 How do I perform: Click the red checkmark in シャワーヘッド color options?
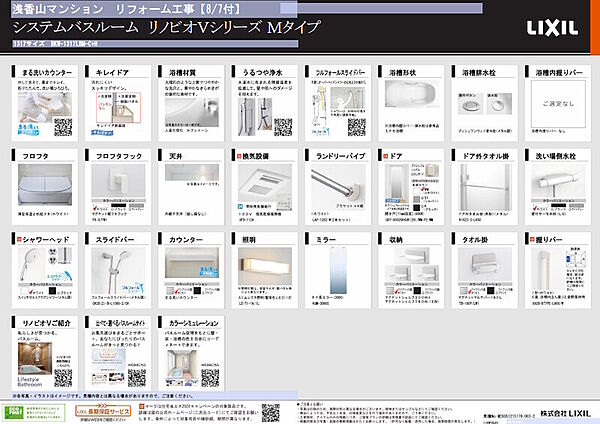coord(31,292)
